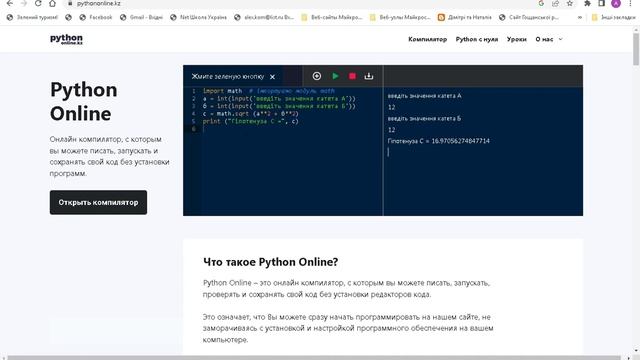
Task: Click Открыть компилятор button
Action: point(98,202)
